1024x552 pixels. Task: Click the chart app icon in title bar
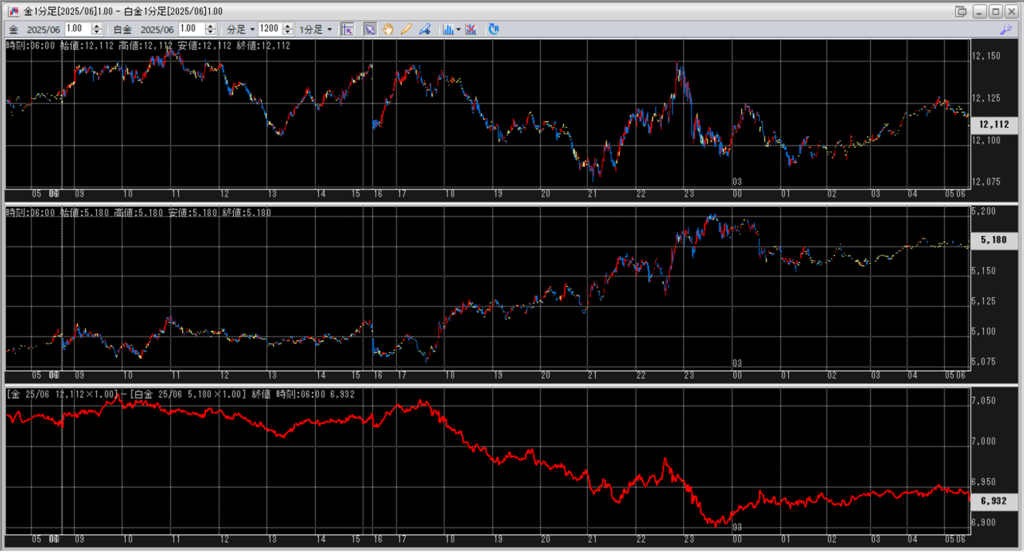coord(13,11)
